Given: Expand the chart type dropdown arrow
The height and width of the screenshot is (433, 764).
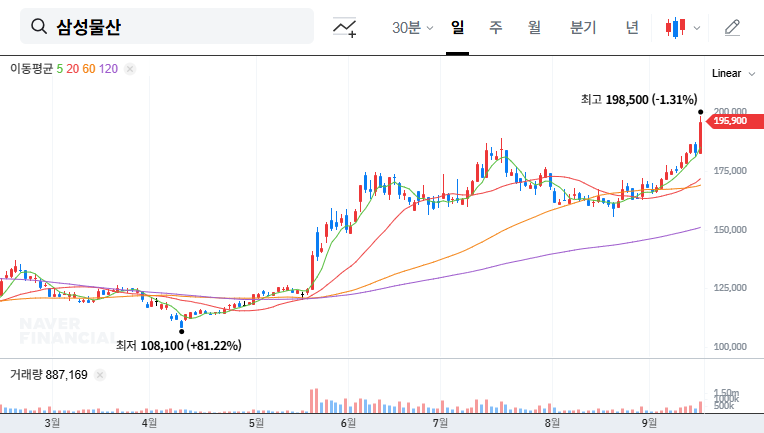Looking at the screenshot, I should pyautogui.click(x=697, y=28).
